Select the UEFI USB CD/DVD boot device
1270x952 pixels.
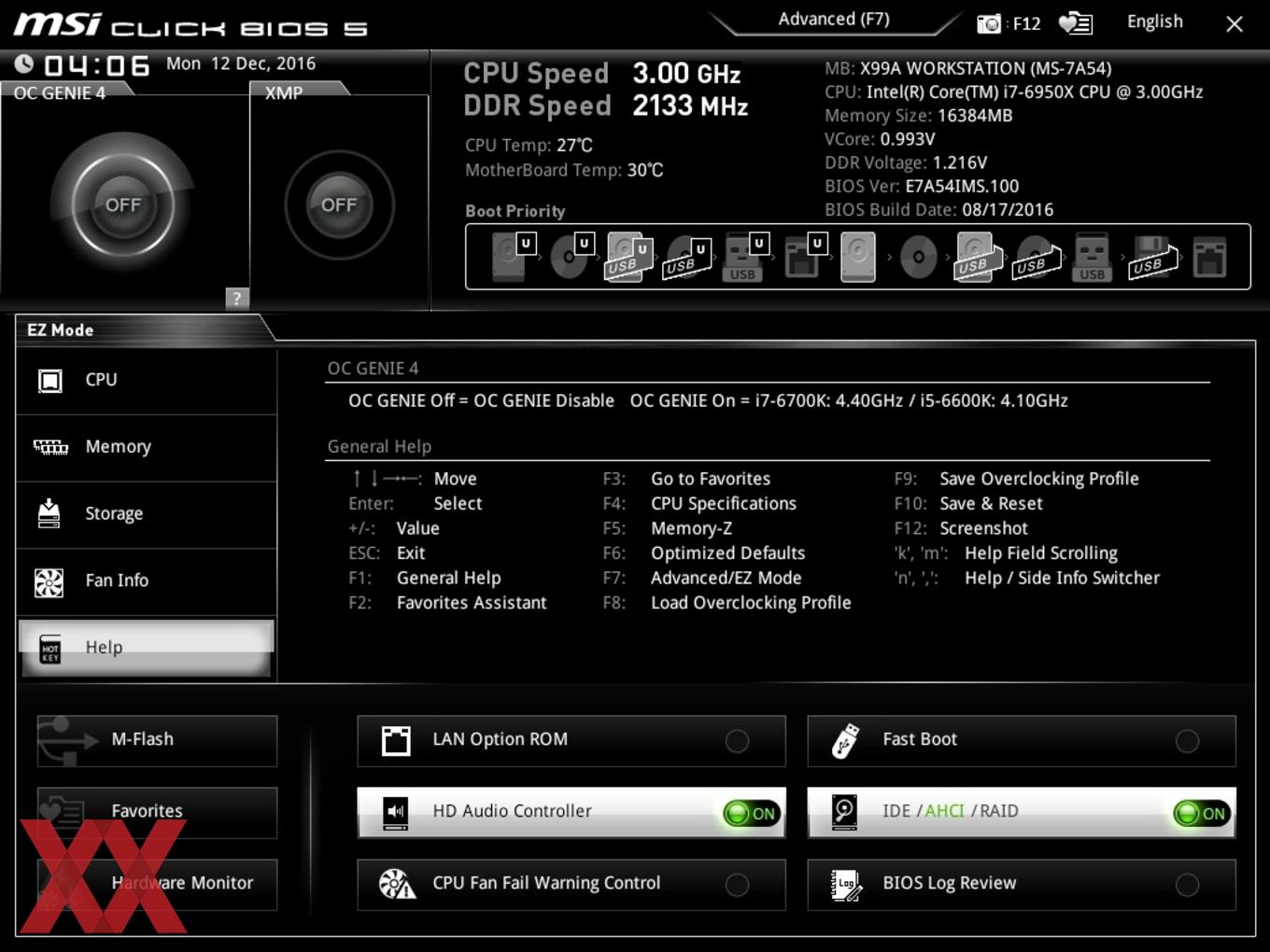[687, 257]
